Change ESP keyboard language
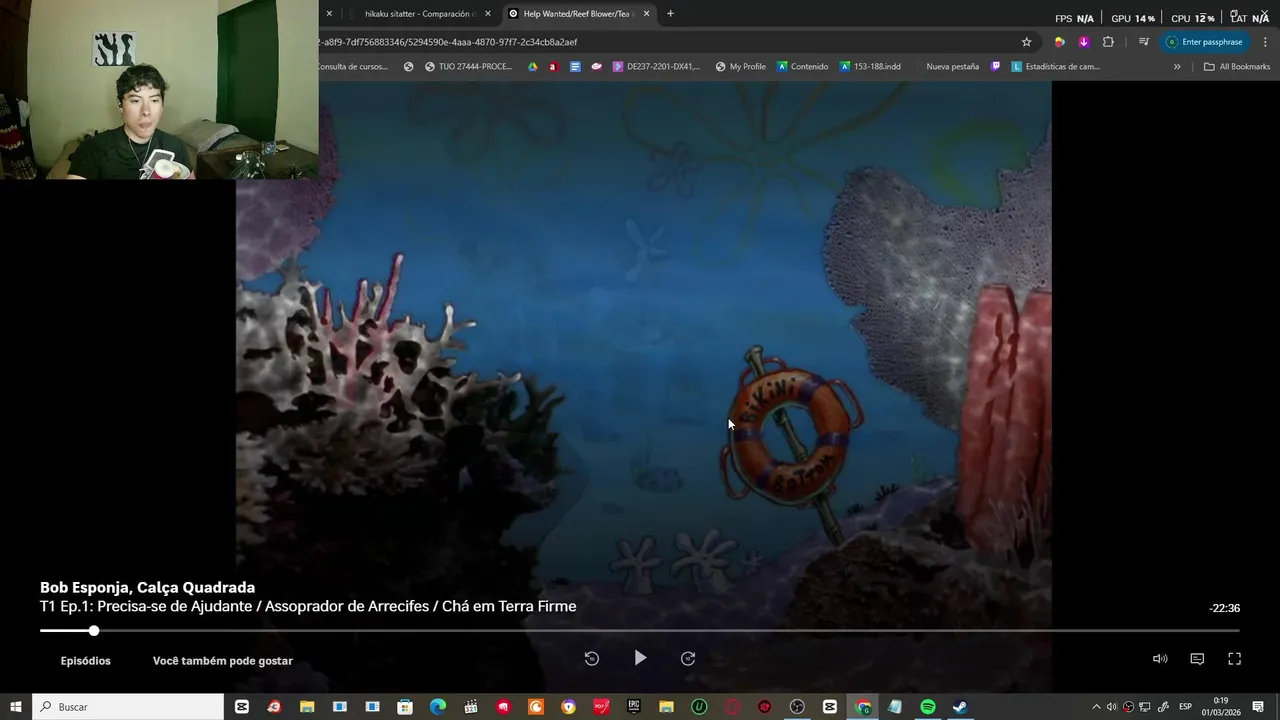Image resolution: width=1280 pixels, height=720 pixels. point(1186,707)
